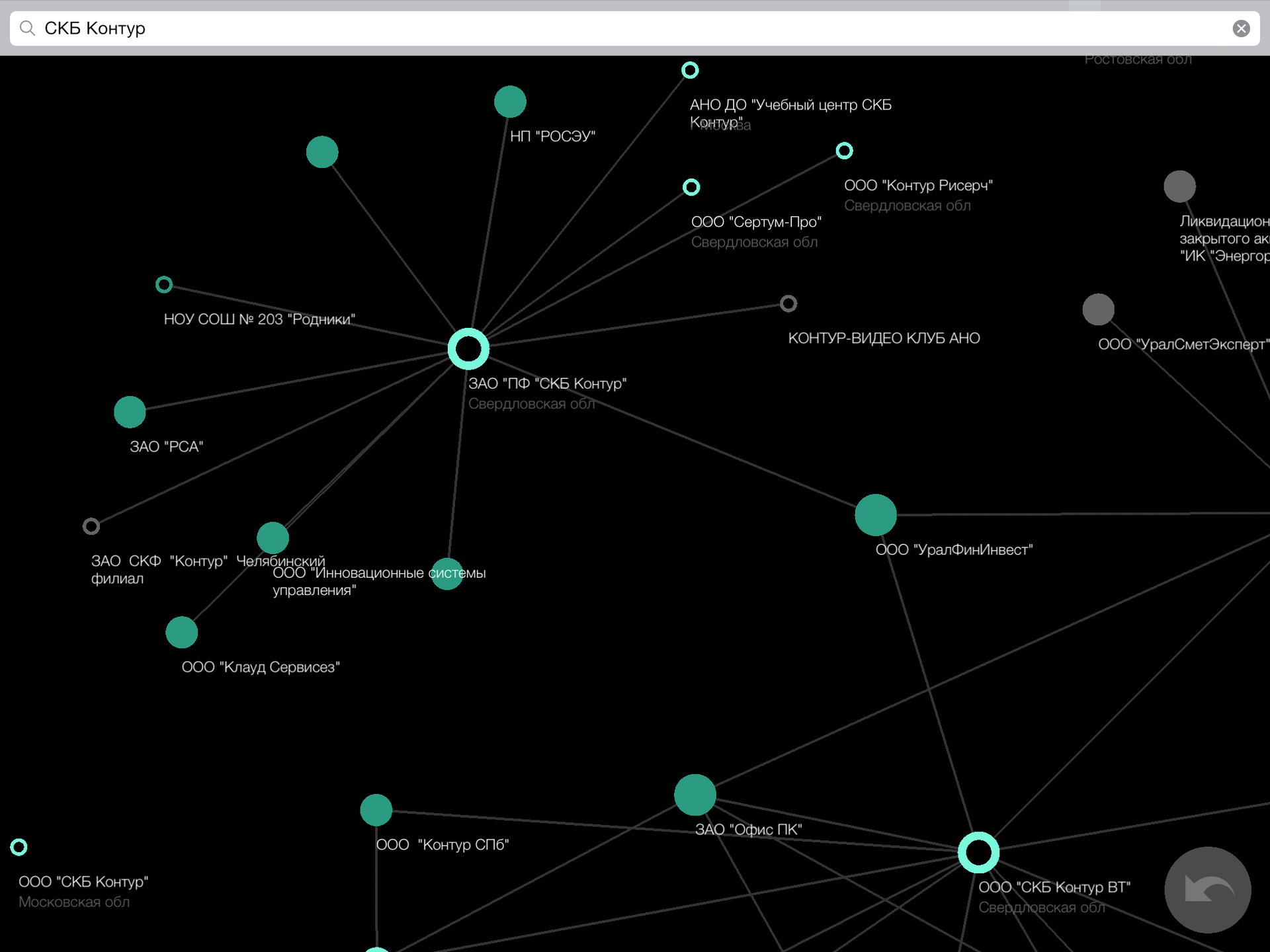Click the ЗАО "ПФ "СКБ Контур" label
Viewport: 1270px width, 952px height.
548,384
